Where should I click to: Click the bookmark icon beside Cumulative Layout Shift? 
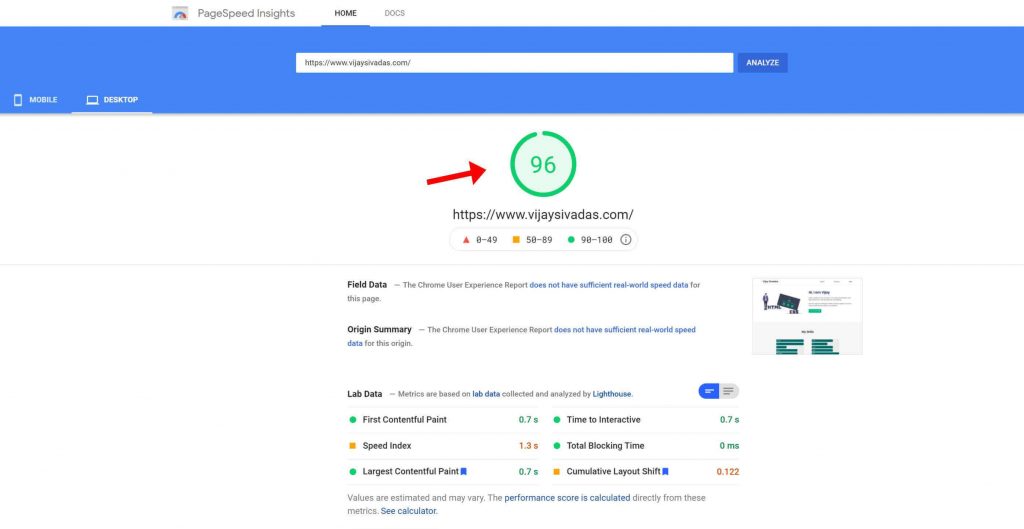(665, 472)
